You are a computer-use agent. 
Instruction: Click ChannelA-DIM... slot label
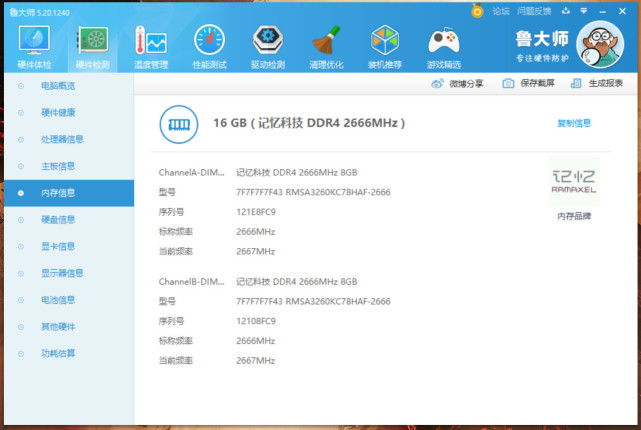(191, 172)
